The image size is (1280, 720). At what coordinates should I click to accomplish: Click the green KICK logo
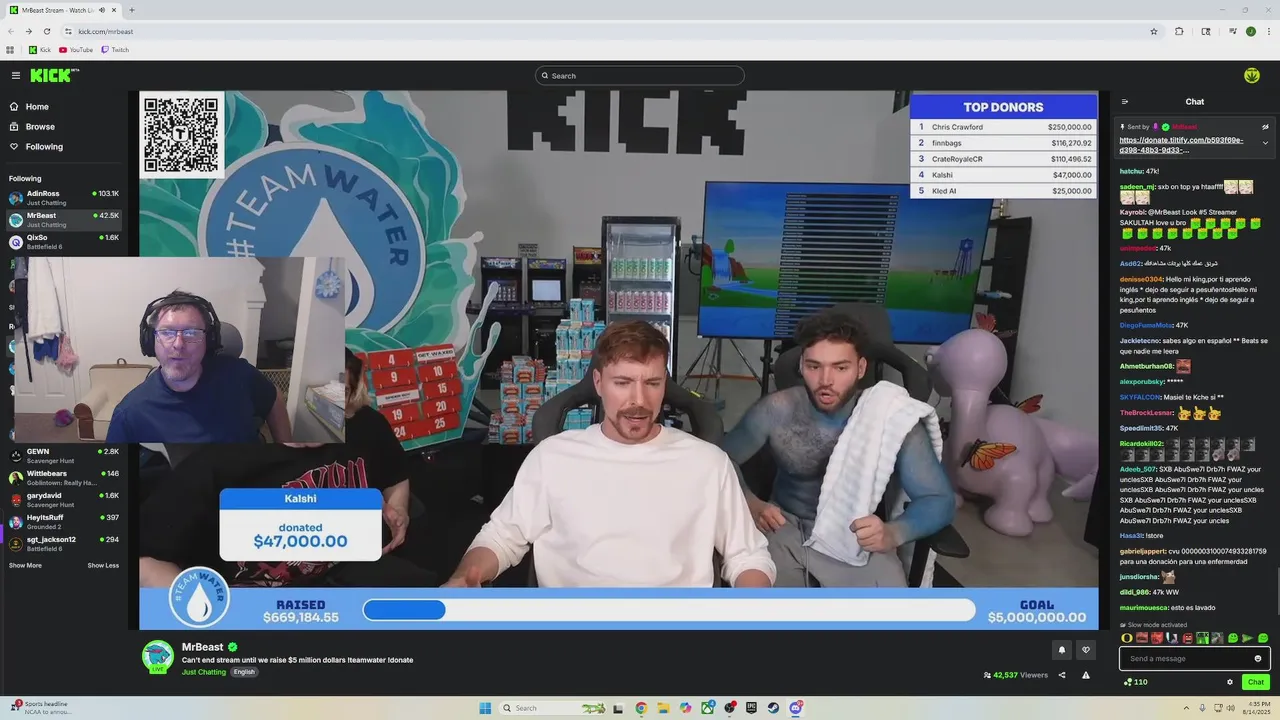[x=52, y=75]
